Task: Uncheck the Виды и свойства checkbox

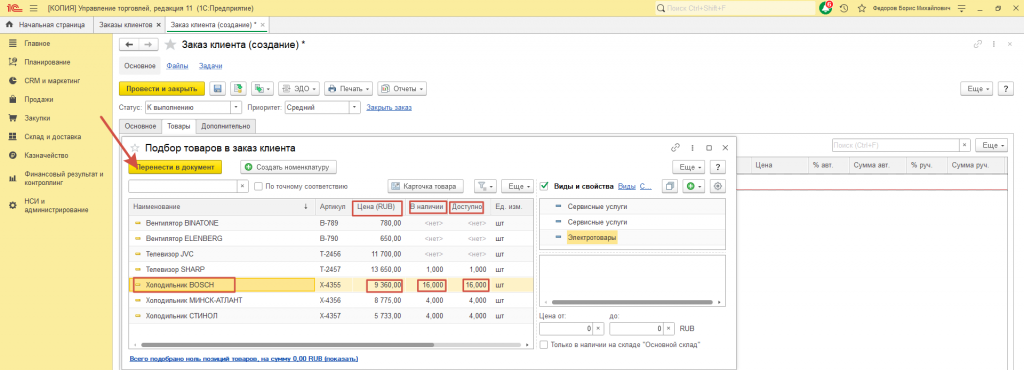Action: pyautogui.click(x=545, y=186)
